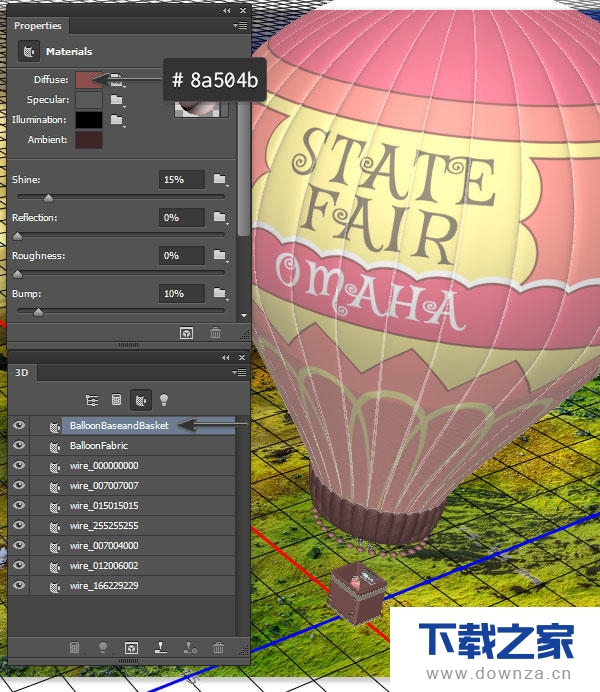Open Diffuse texture folder menu
The width and height of the screenshot is (600, 692).
pyautogui.click(x=116, y=79)
